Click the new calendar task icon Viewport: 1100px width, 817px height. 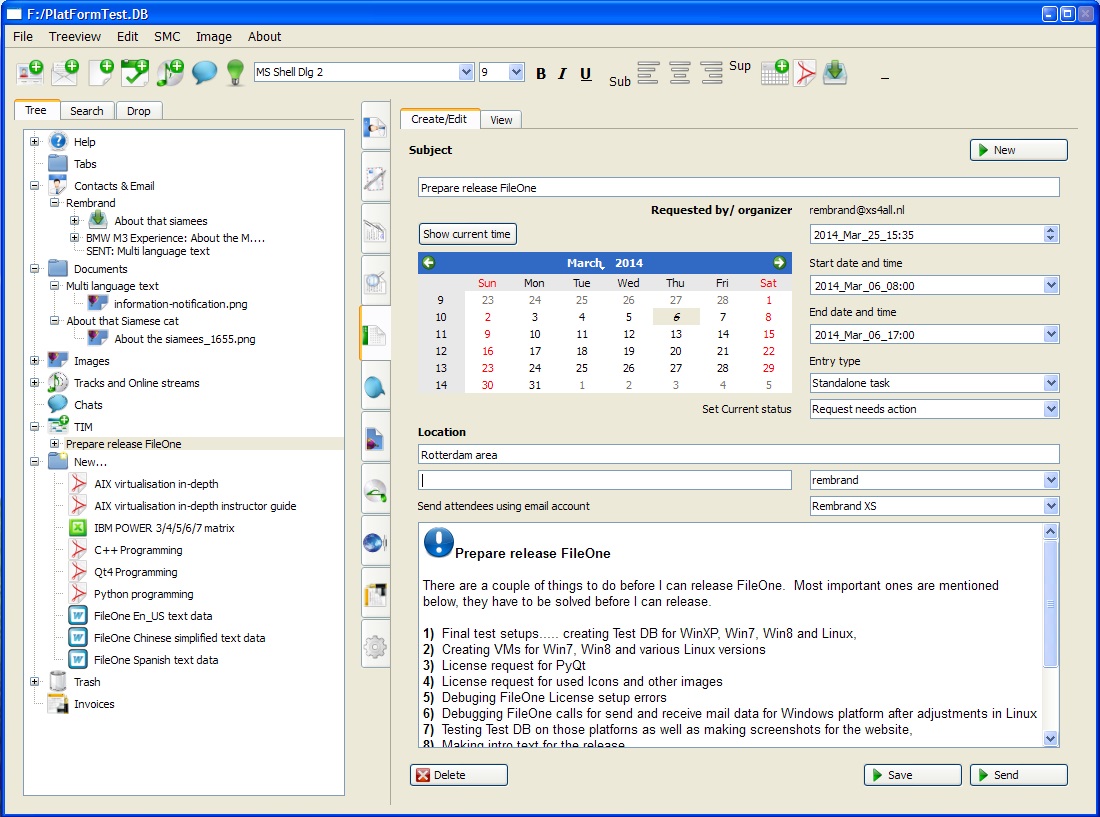pyautogui.click(x=134, y=73)
